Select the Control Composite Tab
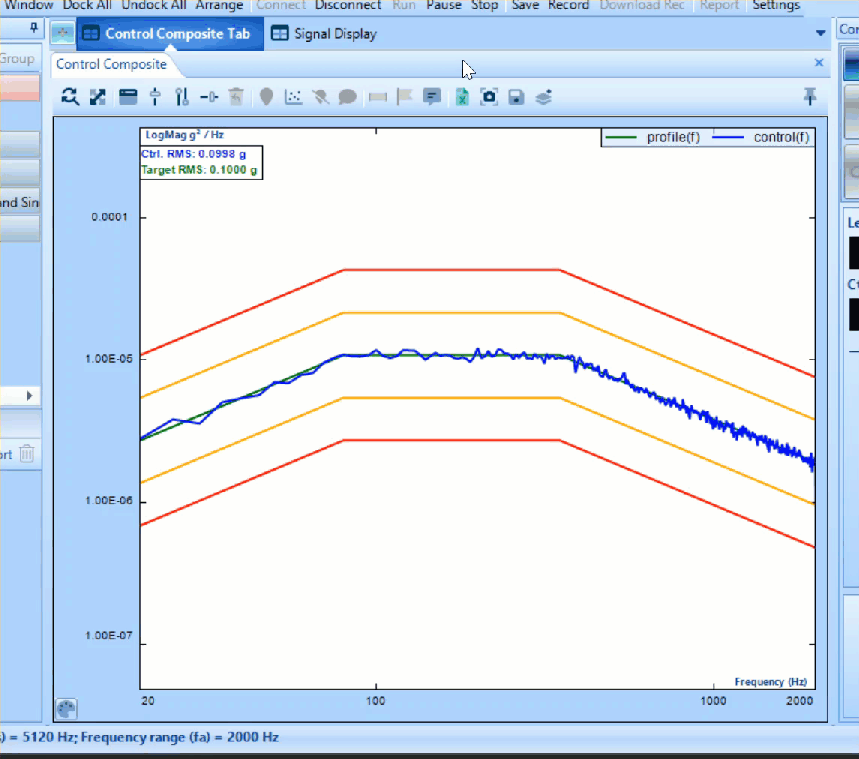The image size is (859, 759). [x=170, y=34]
